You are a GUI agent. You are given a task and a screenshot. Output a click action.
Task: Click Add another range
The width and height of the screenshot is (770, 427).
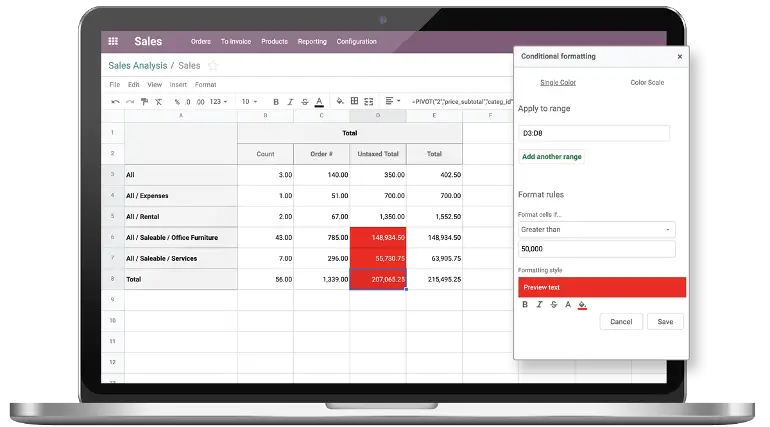click(x=551, y=157)
